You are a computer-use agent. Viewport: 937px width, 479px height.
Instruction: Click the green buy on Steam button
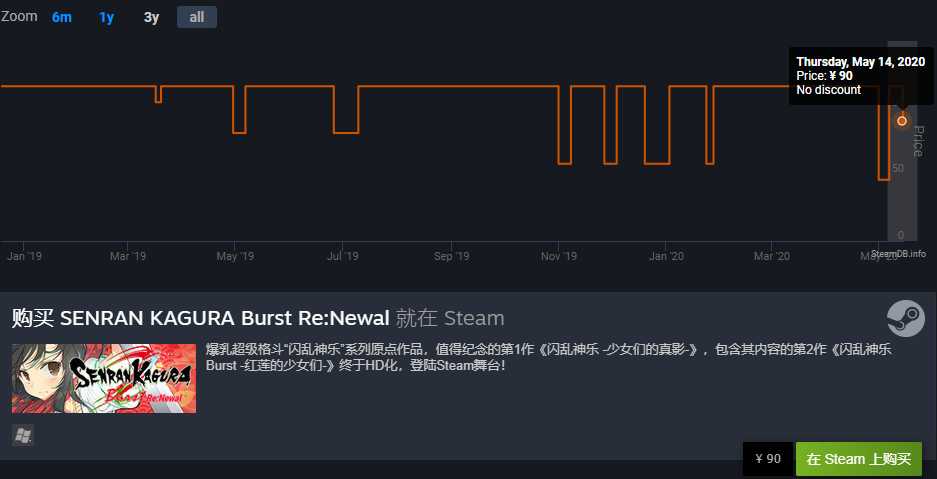click(859, 459)
